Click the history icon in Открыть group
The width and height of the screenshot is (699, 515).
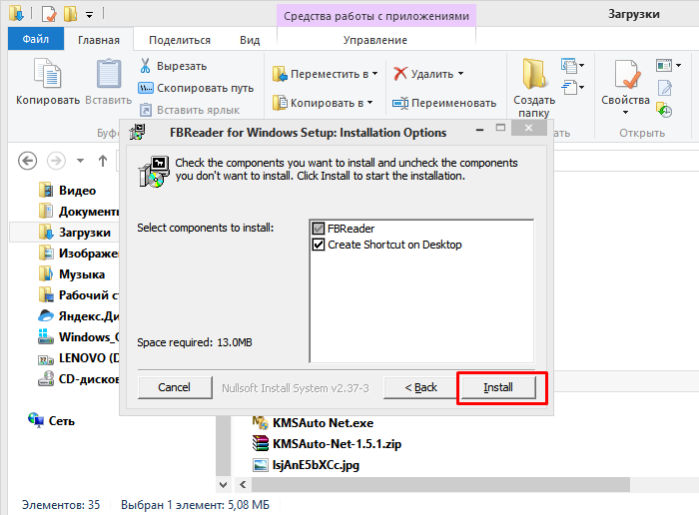(x=664, y=110)
